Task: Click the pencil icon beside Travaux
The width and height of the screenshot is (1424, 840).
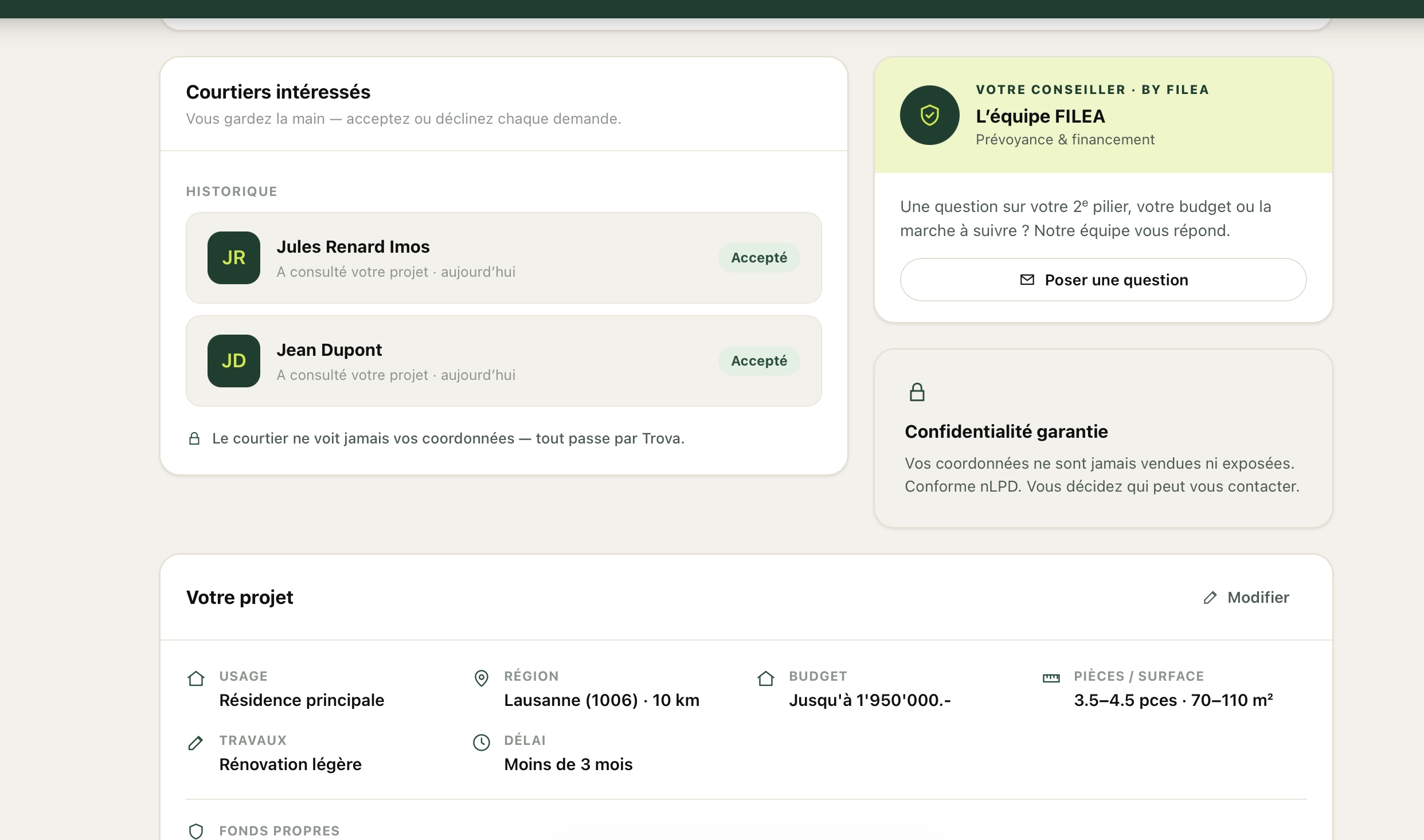Action: click(x=195, y=743)
